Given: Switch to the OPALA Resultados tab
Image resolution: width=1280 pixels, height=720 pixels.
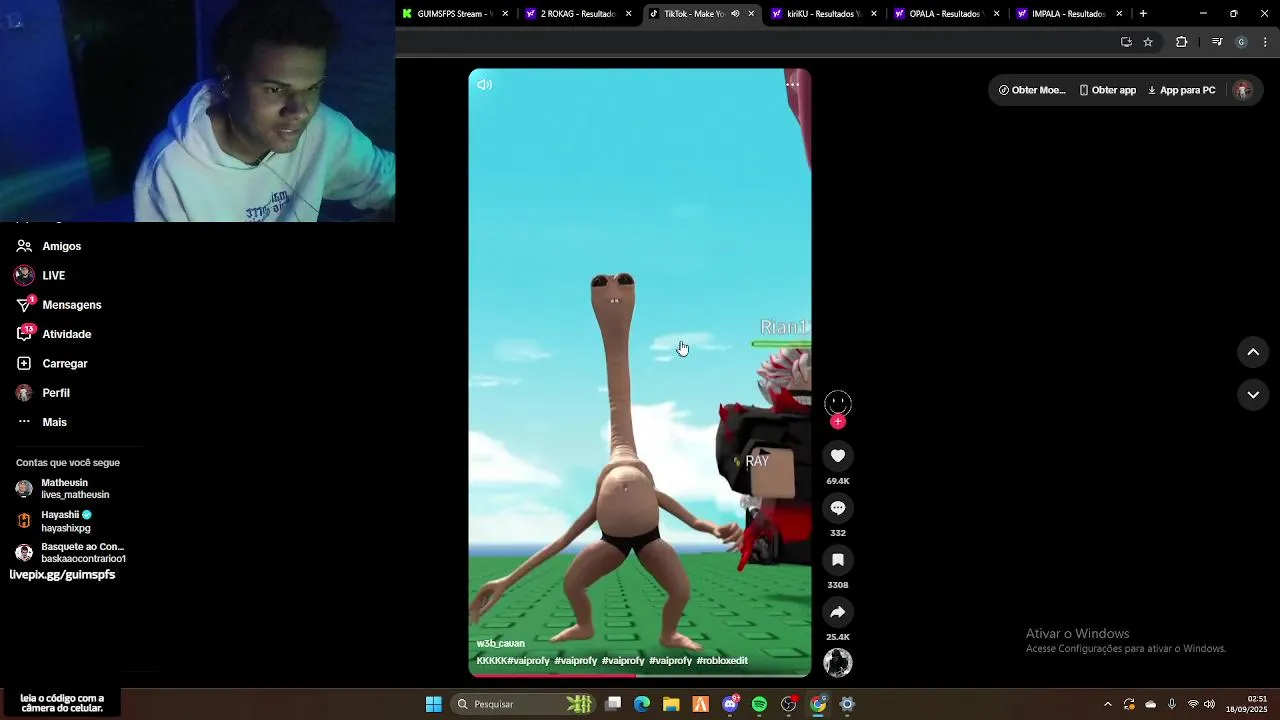Looking at the screenshot, I should 947,14.
